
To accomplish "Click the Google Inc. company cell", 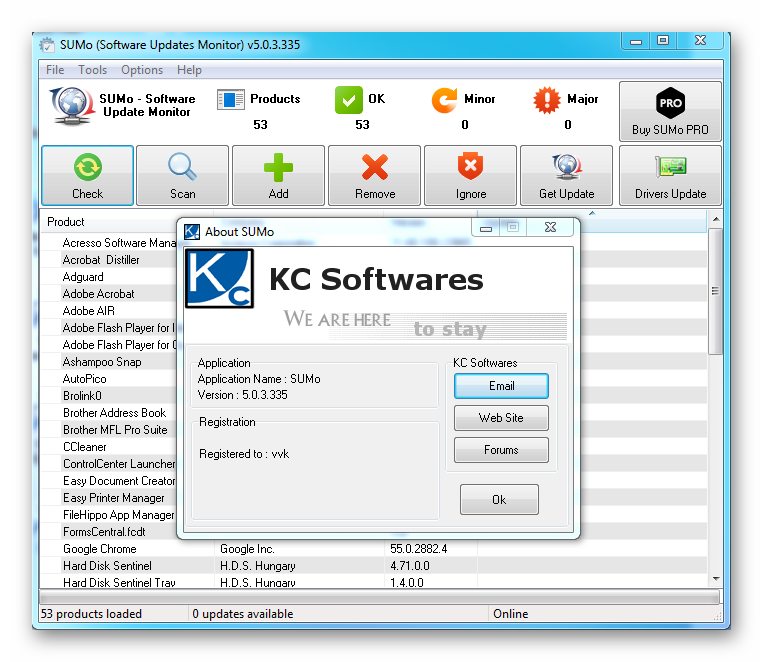I will (x=248, y=549).
